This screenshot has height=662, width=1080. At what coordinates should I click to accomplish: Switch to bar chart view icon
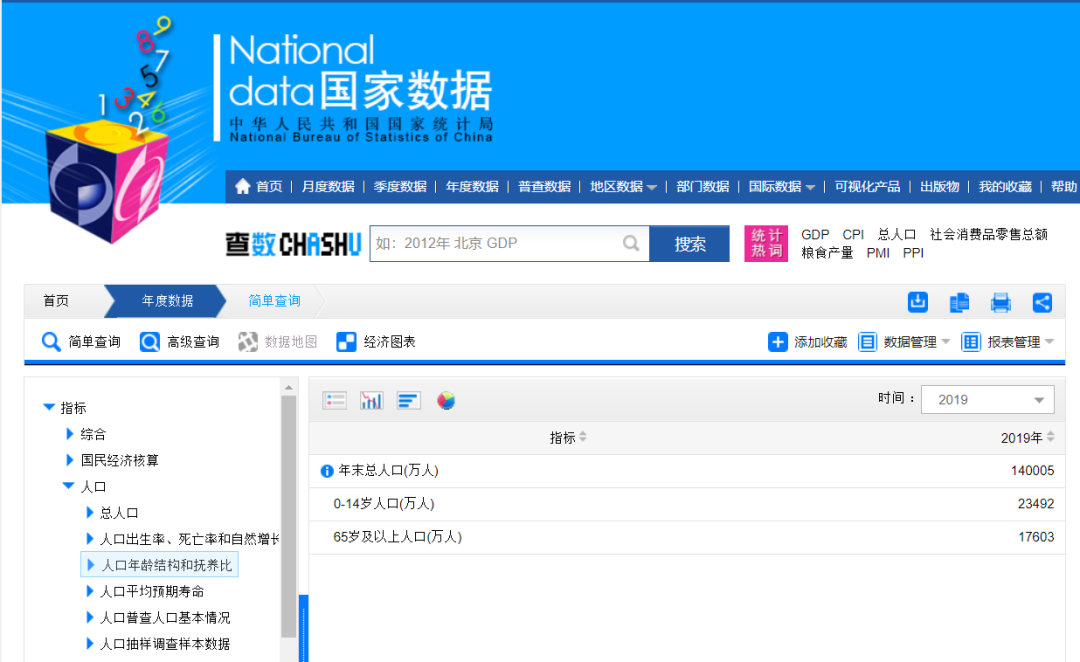tap(371, 400)
